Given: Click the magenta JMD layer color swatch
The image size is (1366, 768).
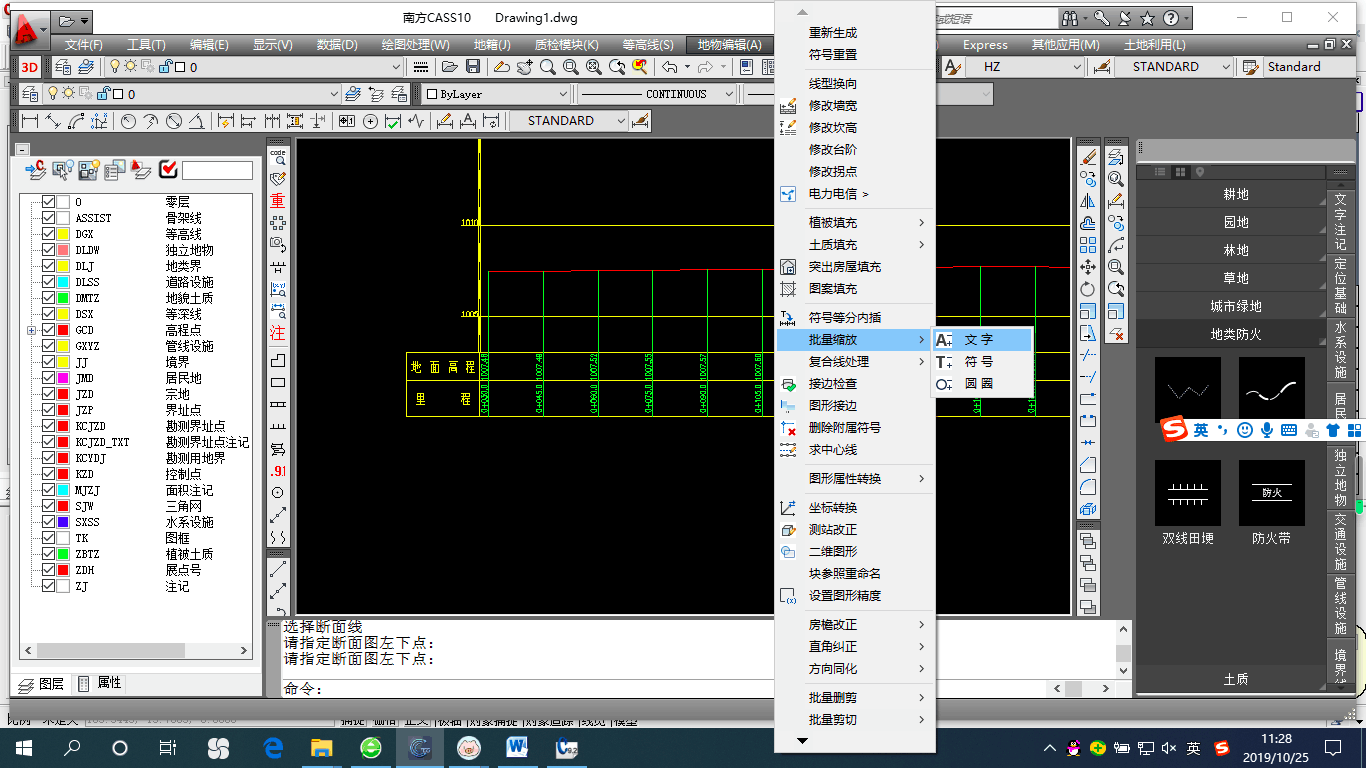Looking at the screenshot, I should [x=63, y=378].
